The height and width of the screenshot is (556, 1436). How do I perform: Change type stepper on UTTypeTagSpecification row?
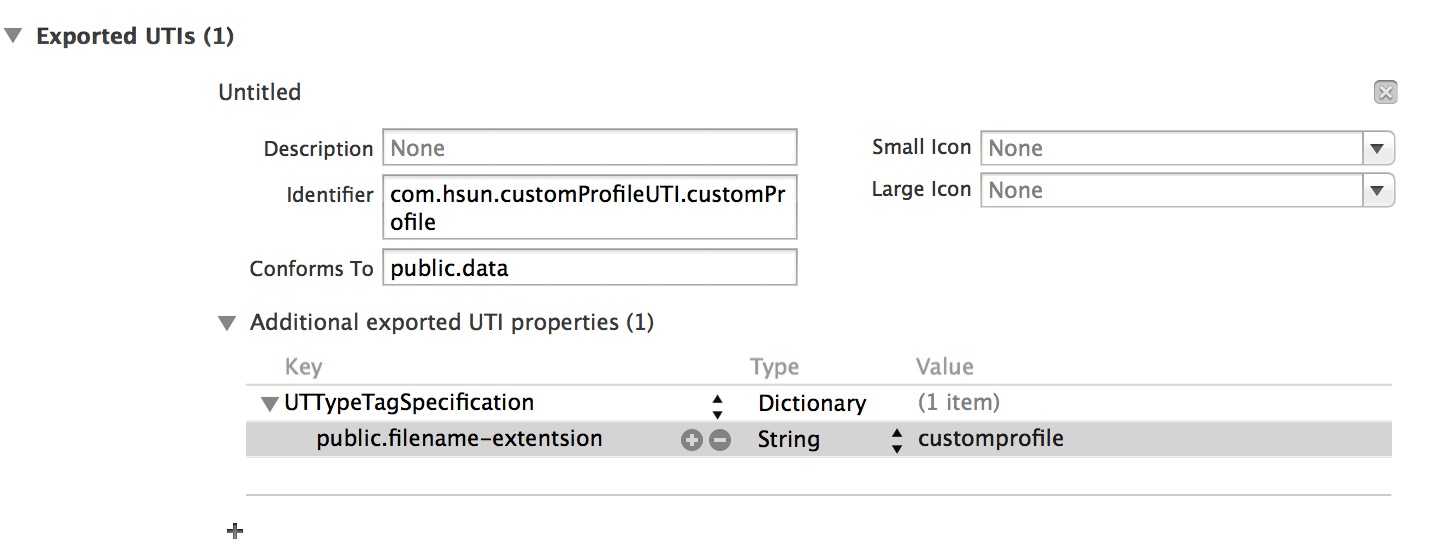tap(717, 405)
